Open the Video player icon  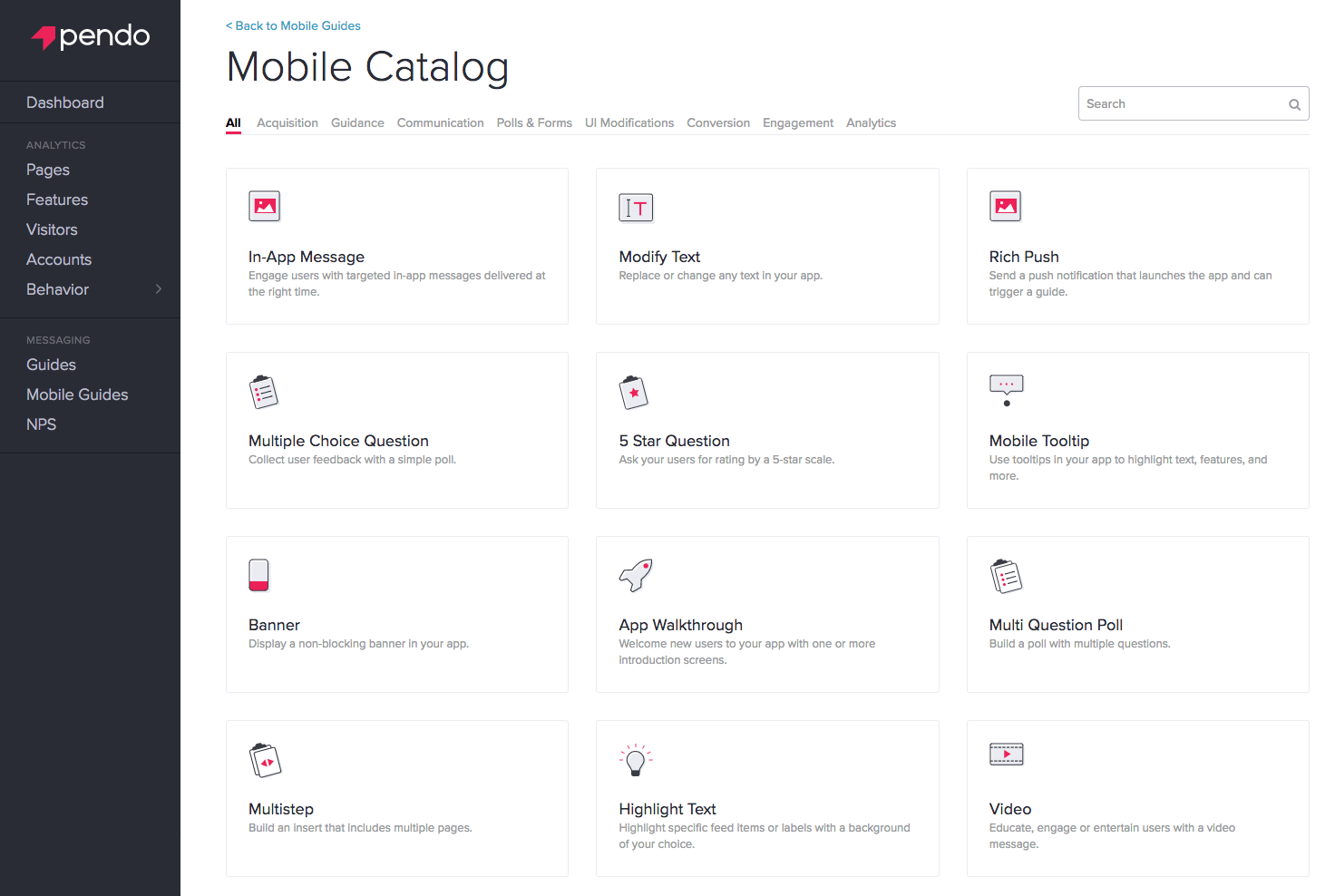(x=1006, y=754)
